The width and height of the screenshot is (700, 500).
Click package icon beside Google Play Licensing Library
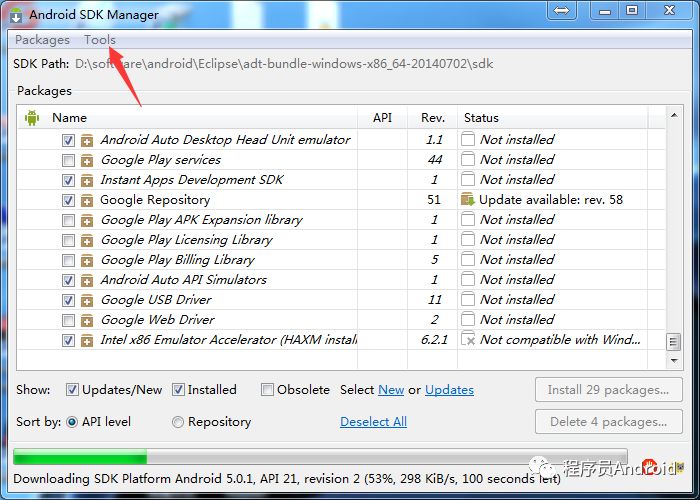(x=87, y=241)
